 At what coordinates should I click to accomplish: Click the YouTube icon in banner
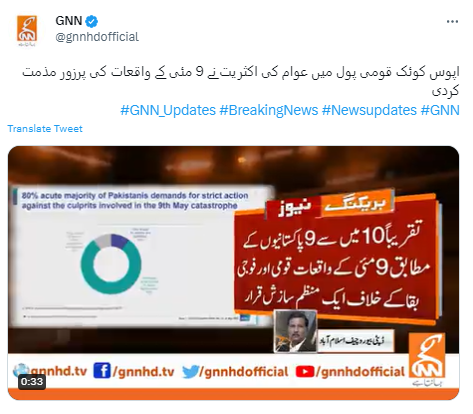coord(305,372)
